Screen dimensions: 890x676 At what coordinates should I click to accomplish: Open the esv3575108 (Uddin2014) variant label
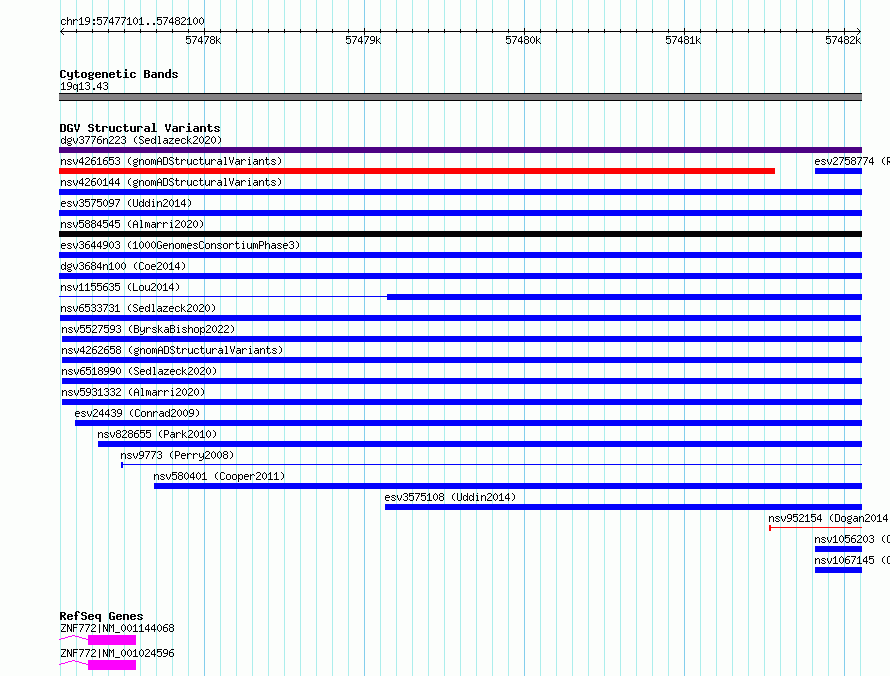[x=450, y=497]
